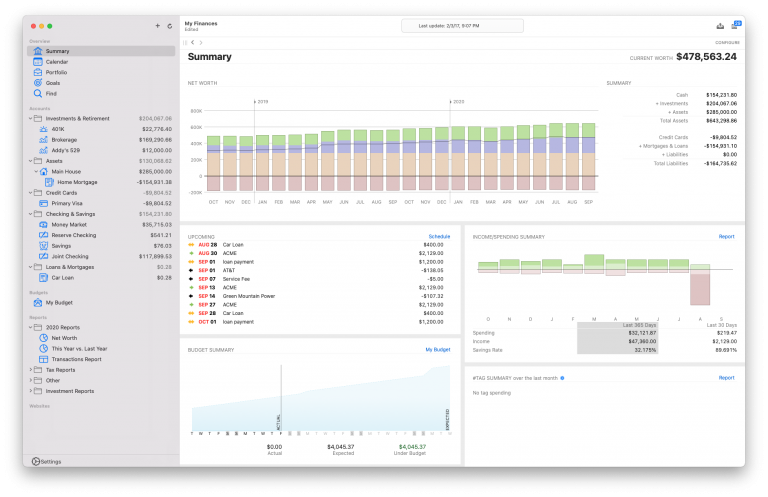This screenshot has height=497, width=768.
Task: Open the Tag Summary Report link
Action: (726, 378)
